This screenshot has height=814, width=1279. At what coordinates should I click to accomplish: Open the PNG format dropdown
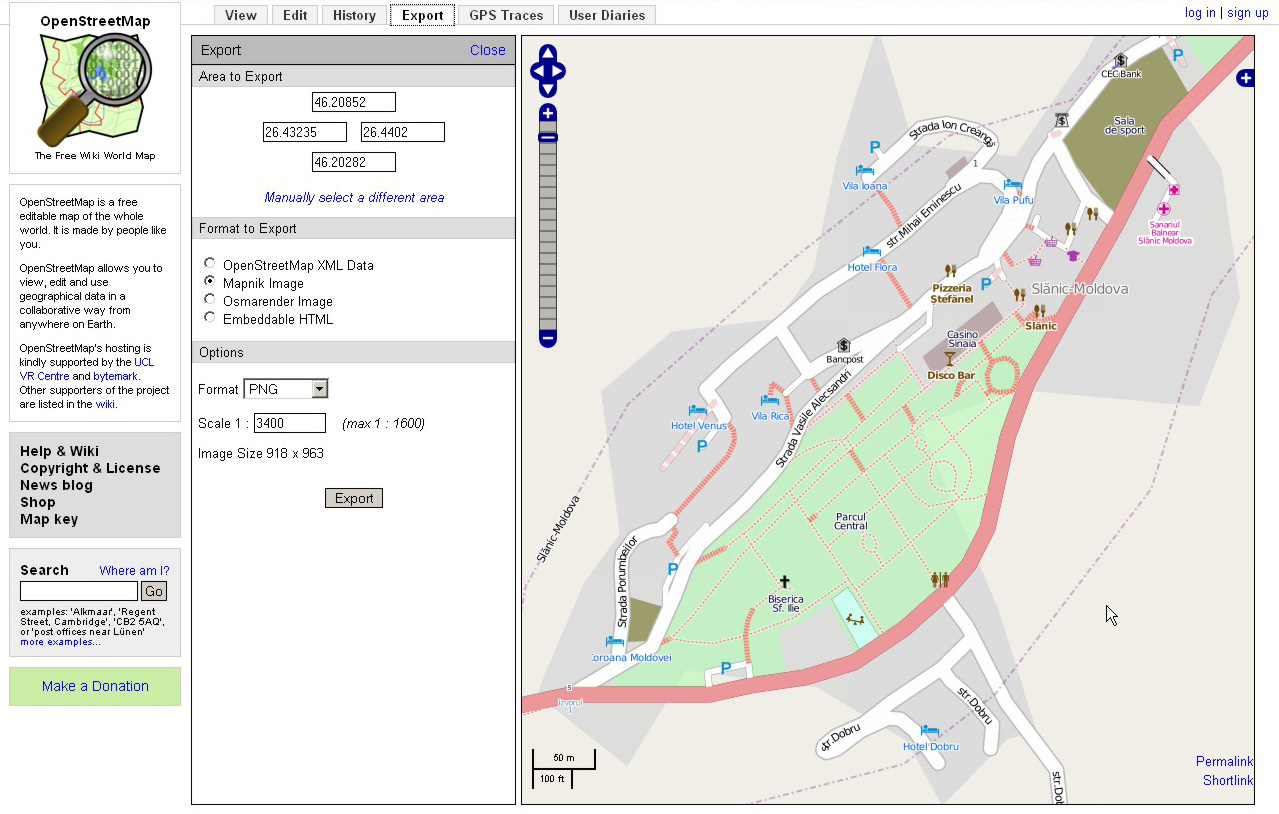click(x=286, y=389)
